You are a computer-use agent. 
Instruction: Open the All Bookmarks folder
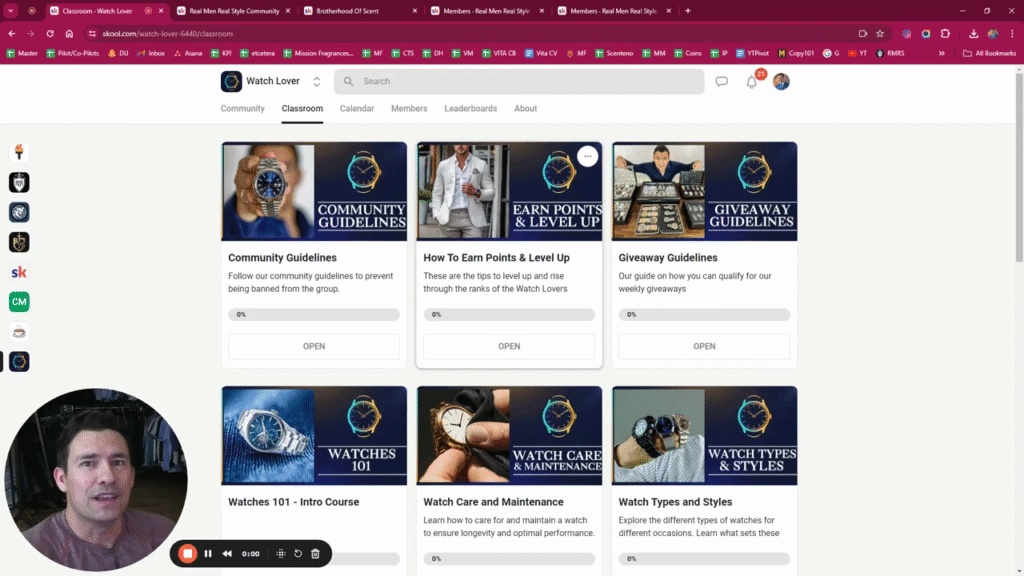point(989,54)
